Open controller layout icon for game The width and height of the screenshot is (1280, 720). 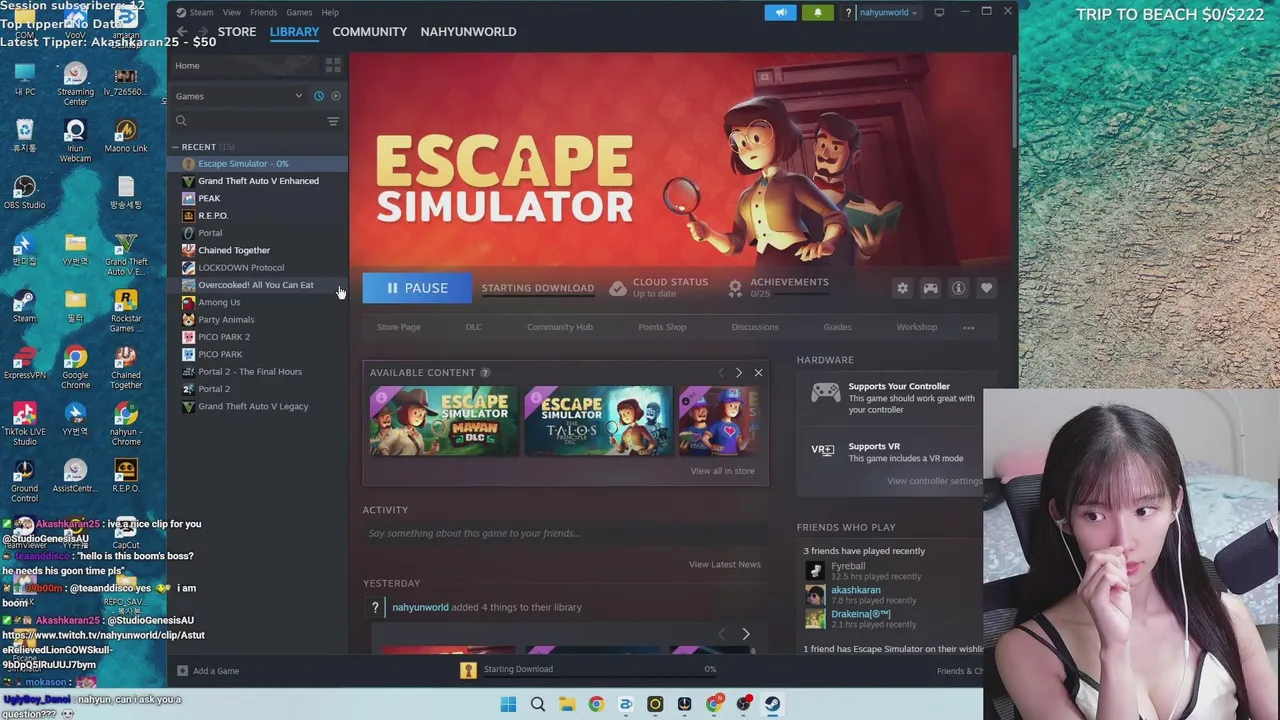click(x=930, y=288)
